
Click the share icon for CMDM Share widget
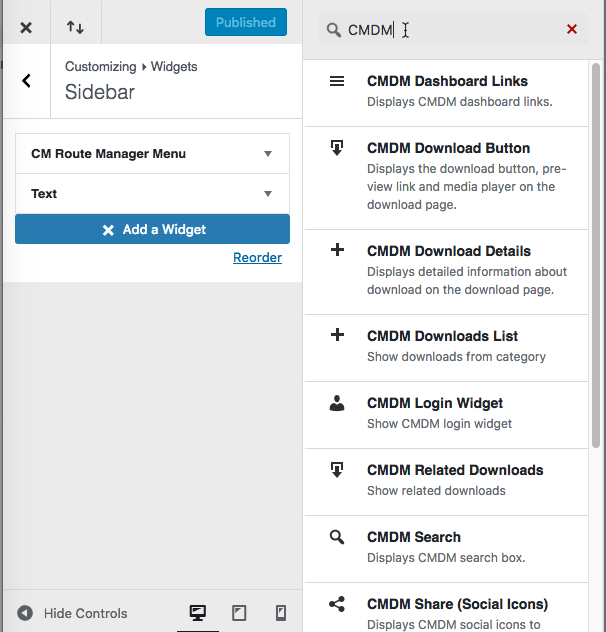point(337,604)
